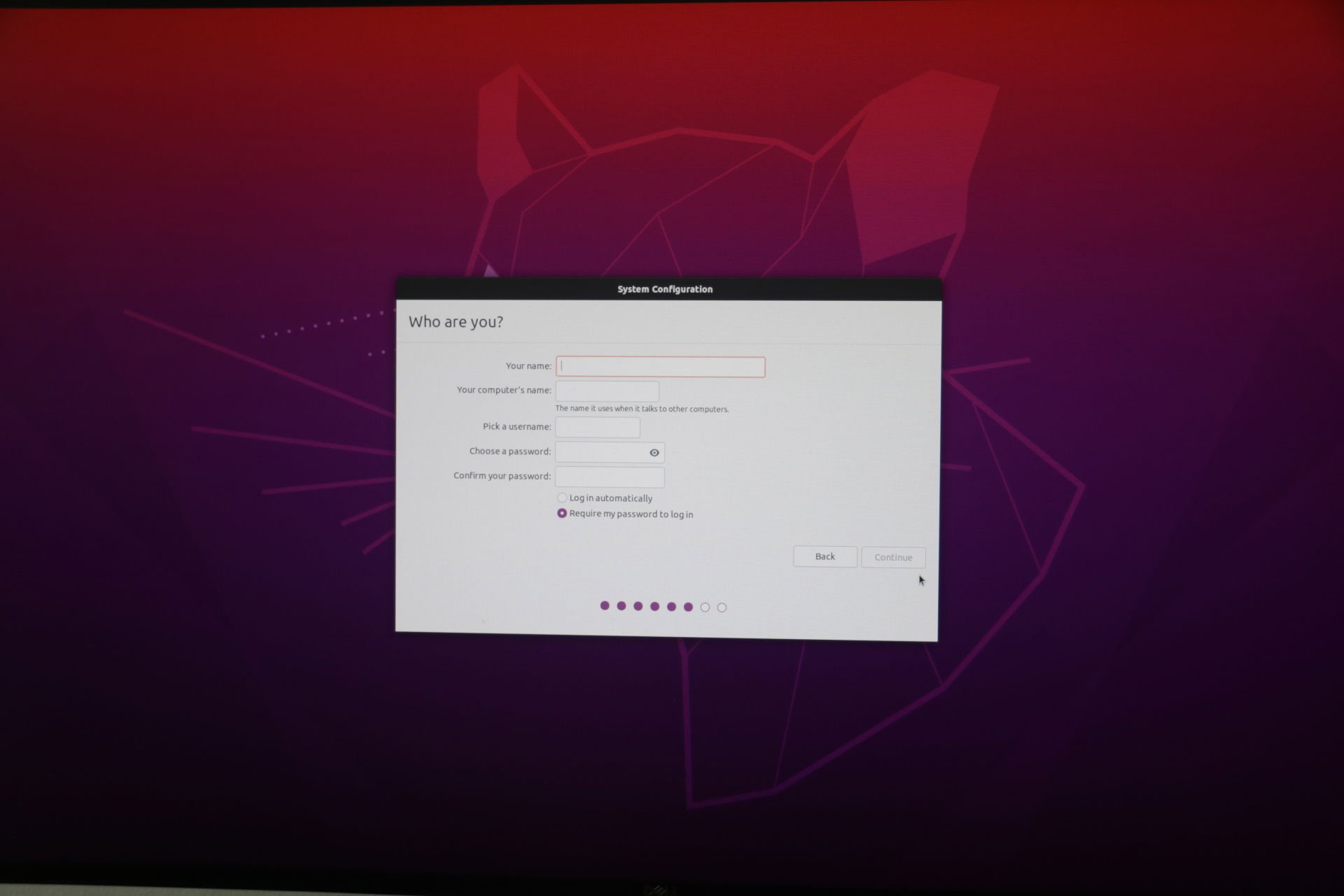This screenshot has height=896, width=1344.
Task: Select Require my password to log in
Action: tap(625, 514)
